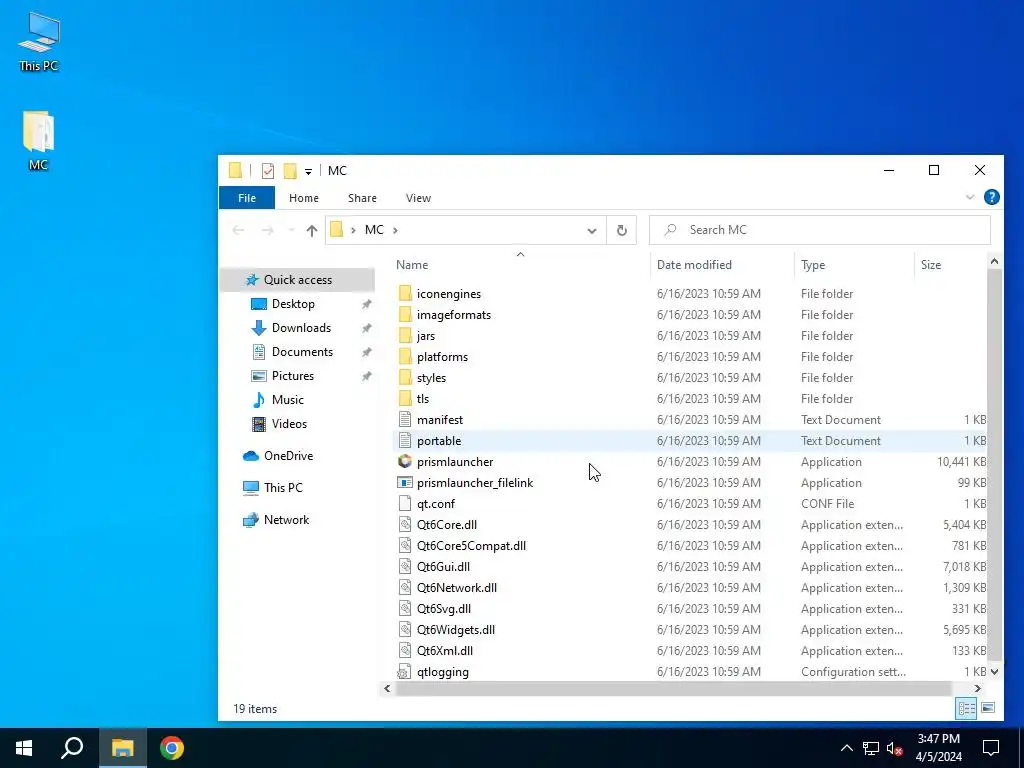The height and width of the screenshot is (768, 1024).
Task: Click the vertical scrollbar down arrow
Action: 994,671
